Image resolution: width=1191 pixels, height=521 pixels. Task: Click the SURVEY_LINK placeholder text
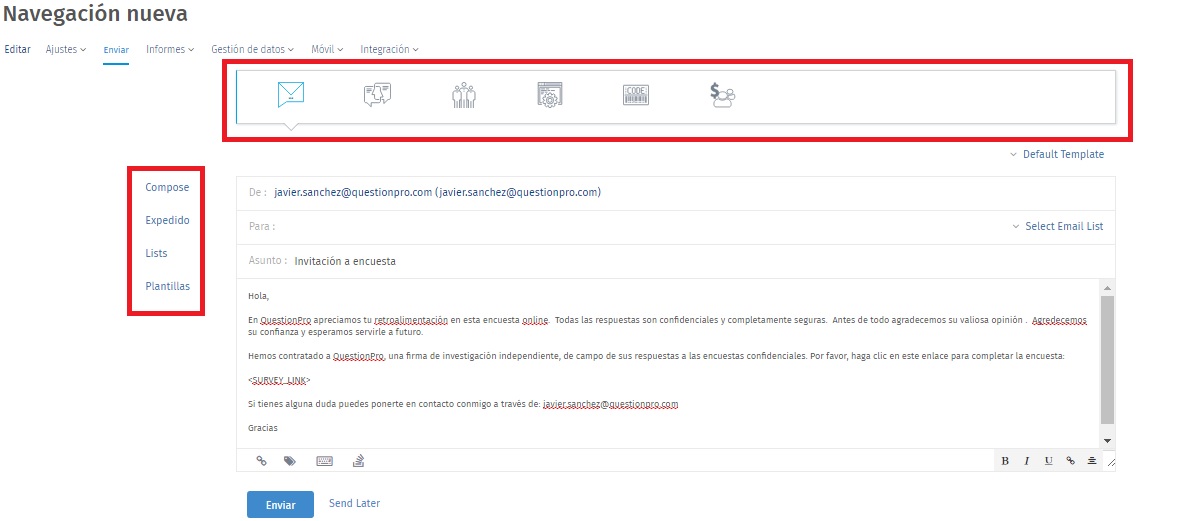click(x=280, y=380)
